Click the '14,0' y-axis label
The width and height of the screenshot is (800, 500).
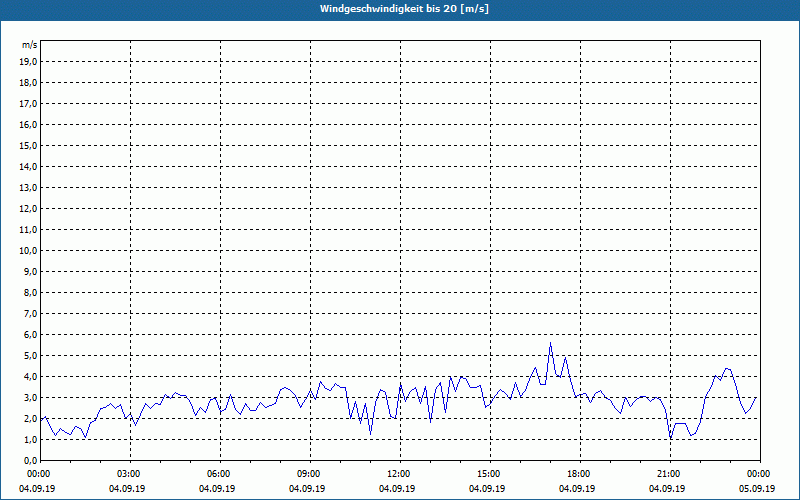[x=29, y=166]
